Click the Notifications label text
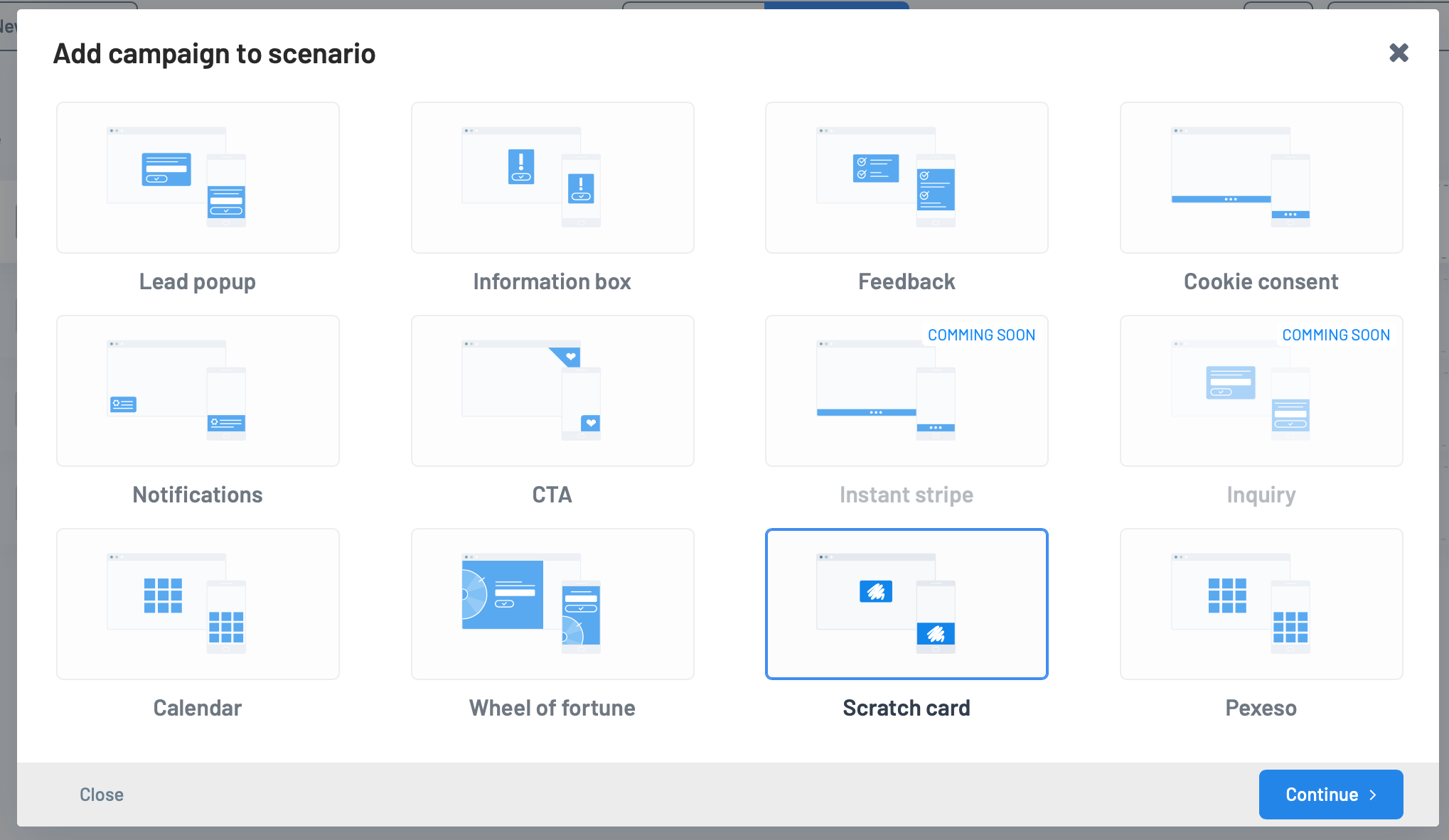1449x840 pixels. (198, 495)
